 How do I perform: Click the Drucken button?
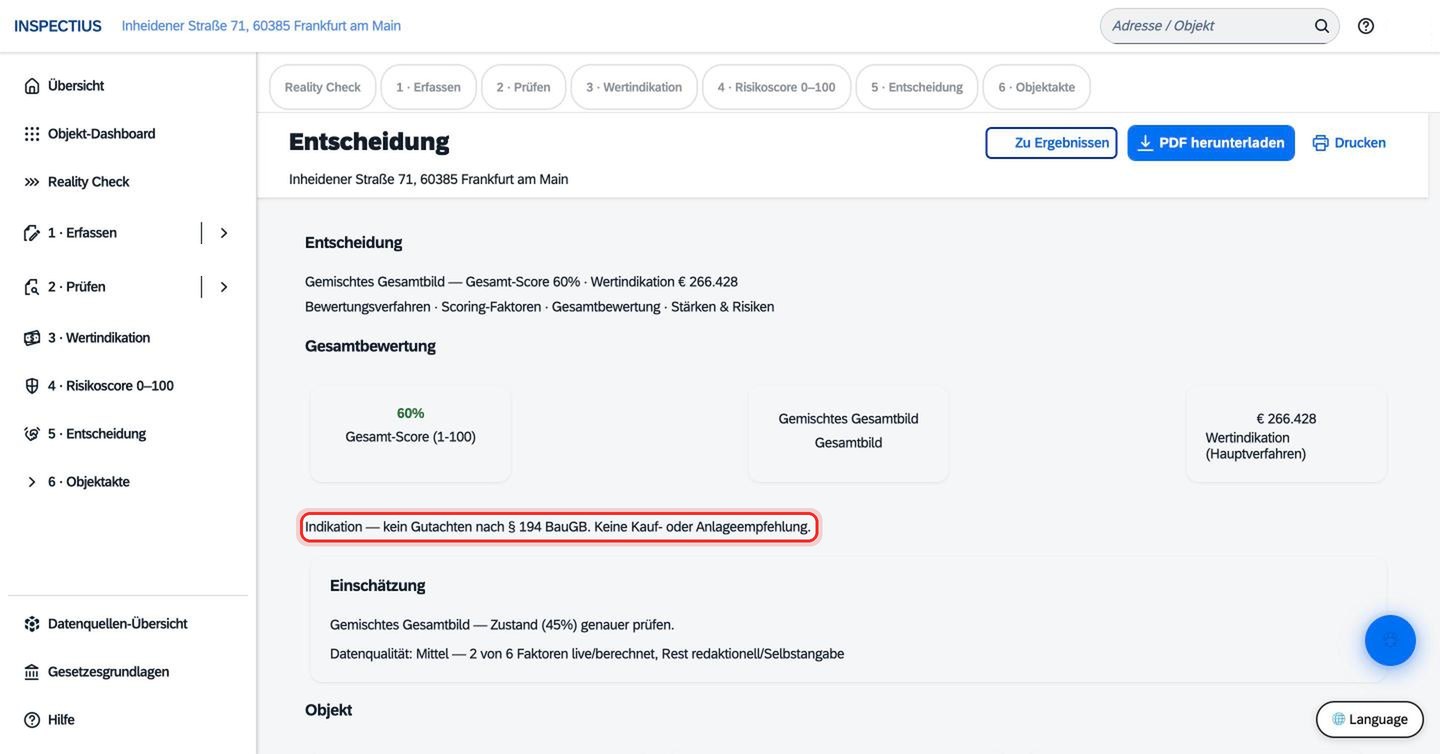click(x=1349, y=143)
